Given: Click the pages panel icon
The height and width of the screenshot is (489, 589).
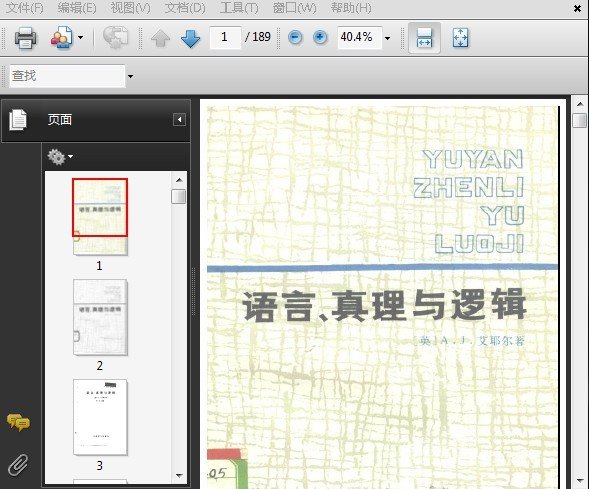Looking at the screenshot, I should point(18,120).
